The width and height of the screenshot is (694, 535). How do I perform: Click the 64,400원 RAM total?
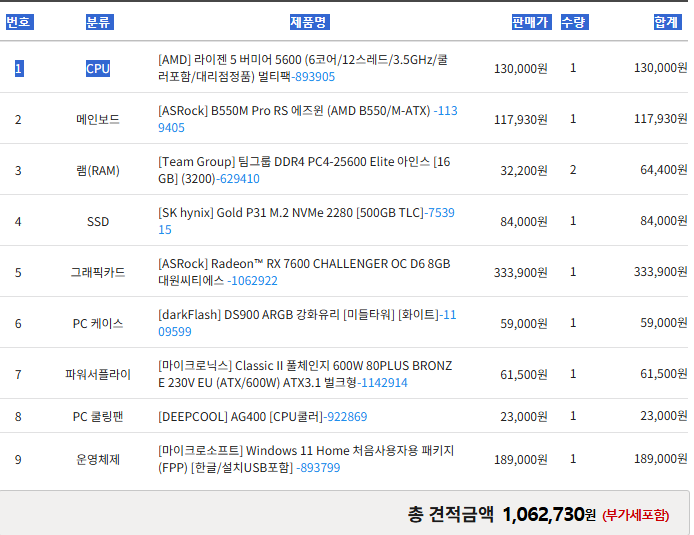(663, 170)
